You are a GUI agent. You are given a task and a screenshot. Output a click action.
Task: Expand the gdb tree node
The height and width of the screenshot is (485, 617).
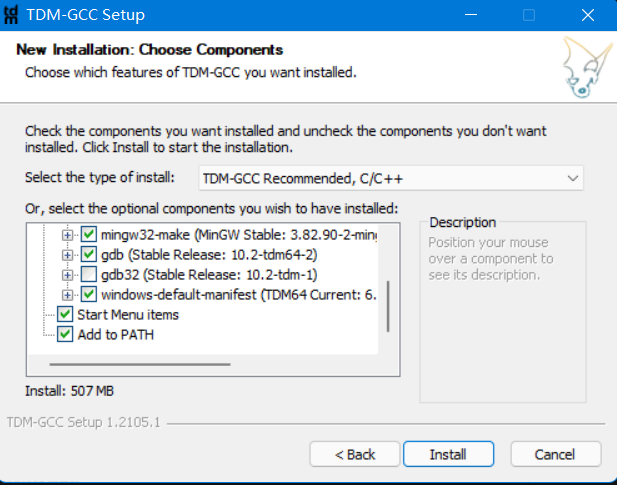68,255
